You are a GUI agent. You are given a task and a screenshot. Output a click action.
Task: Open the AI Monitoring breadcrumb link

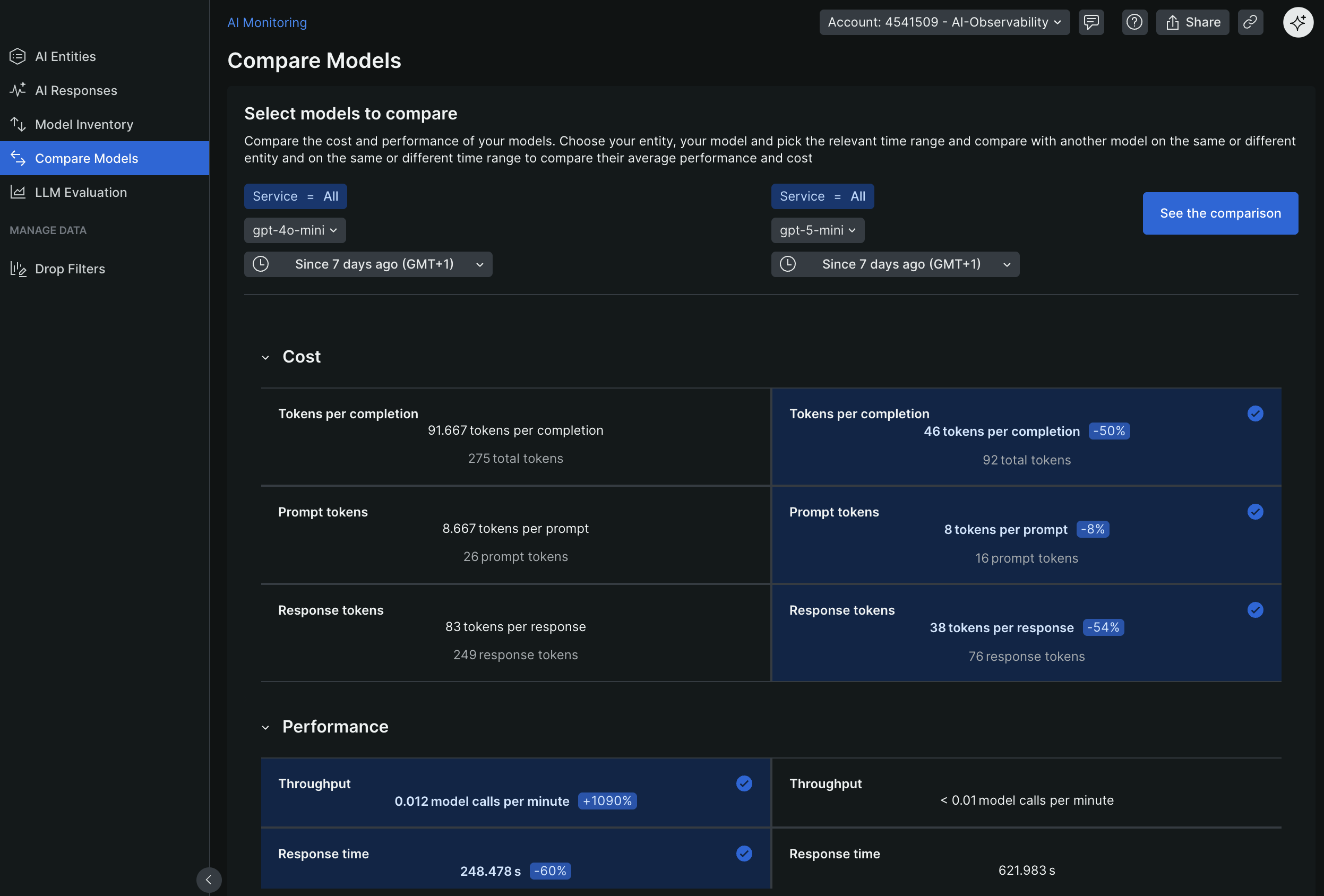point(266,22)
